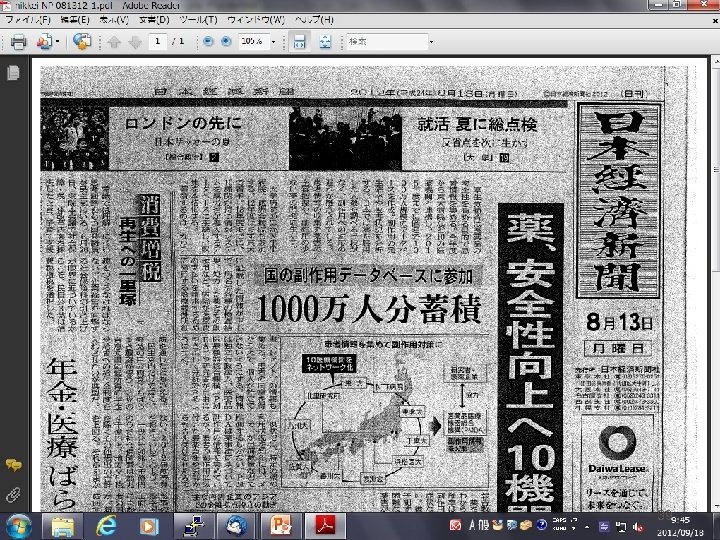This screenshot has height=540, width=720.
Task: Open the 編集(E) menu
Action: pyautogui.click(x=75, y=20)
